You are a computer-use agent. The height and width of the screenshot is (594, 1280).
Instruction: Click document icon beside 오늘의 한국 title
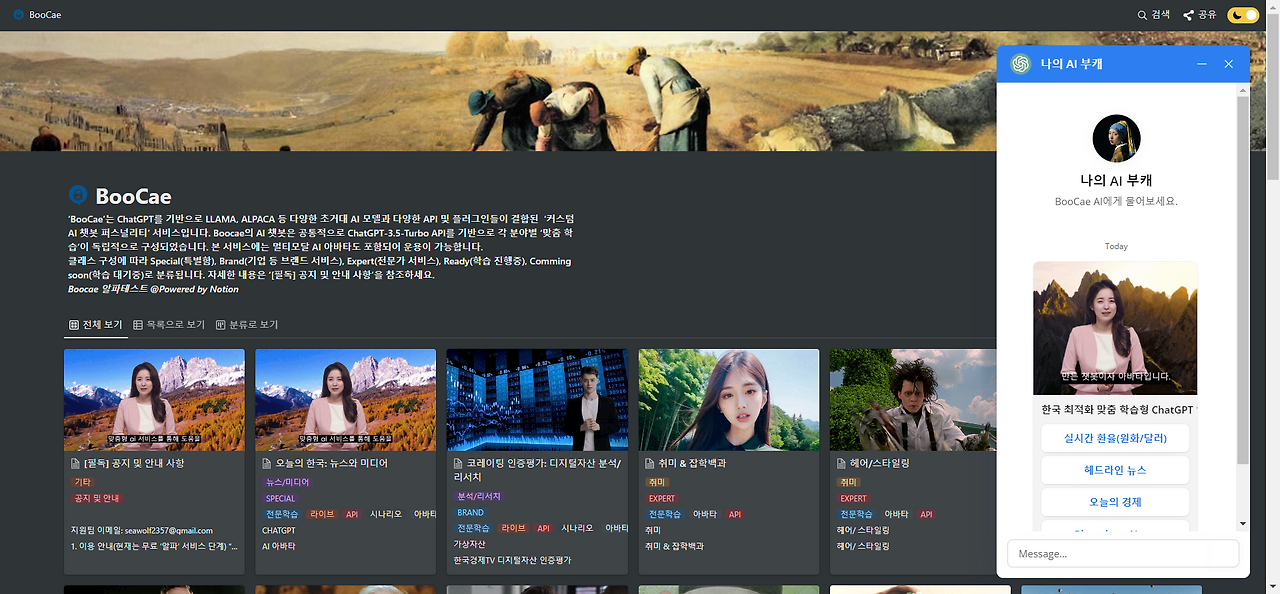[x=267, y=464]
